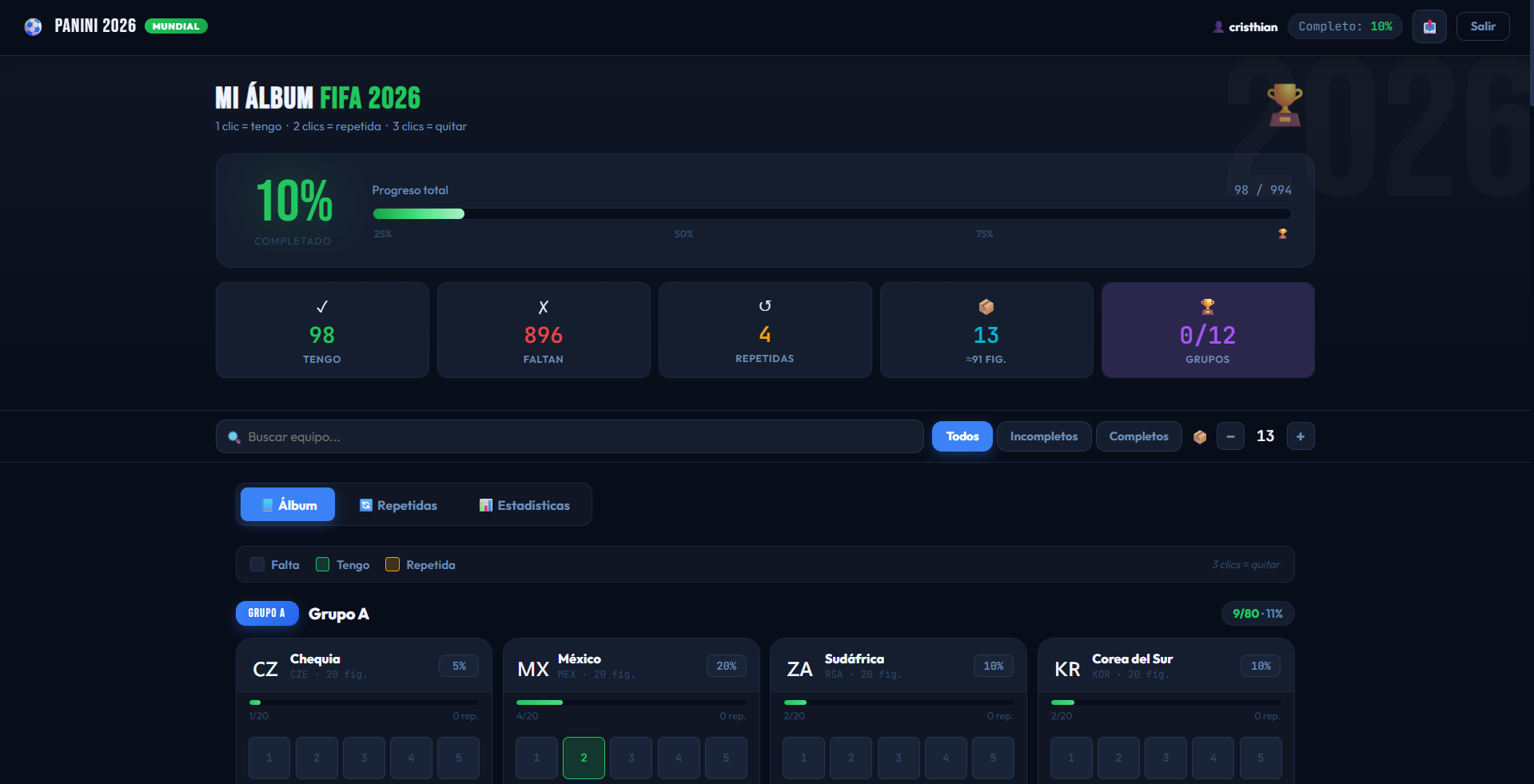Toggle México sticker 4
Image resolution: width=1534 pixels, height=784 pixels.
(x=679, y=758)
